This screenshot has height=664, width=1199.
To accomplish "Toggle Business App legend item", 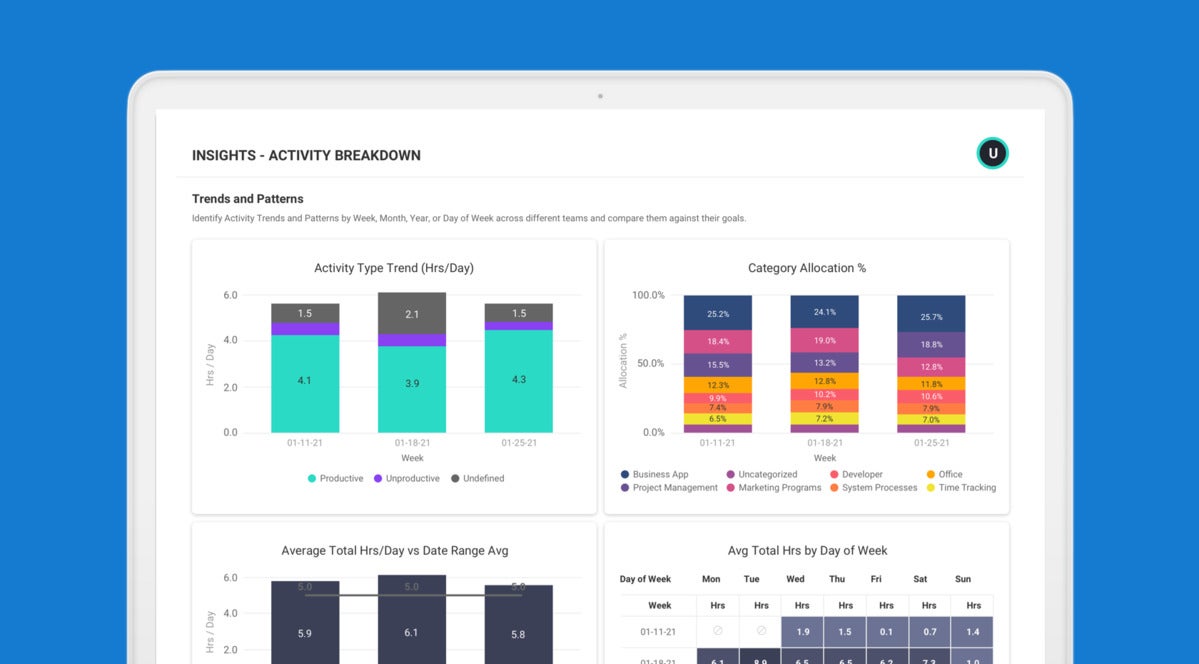I will pyautogui.click(x=655, y=474).
